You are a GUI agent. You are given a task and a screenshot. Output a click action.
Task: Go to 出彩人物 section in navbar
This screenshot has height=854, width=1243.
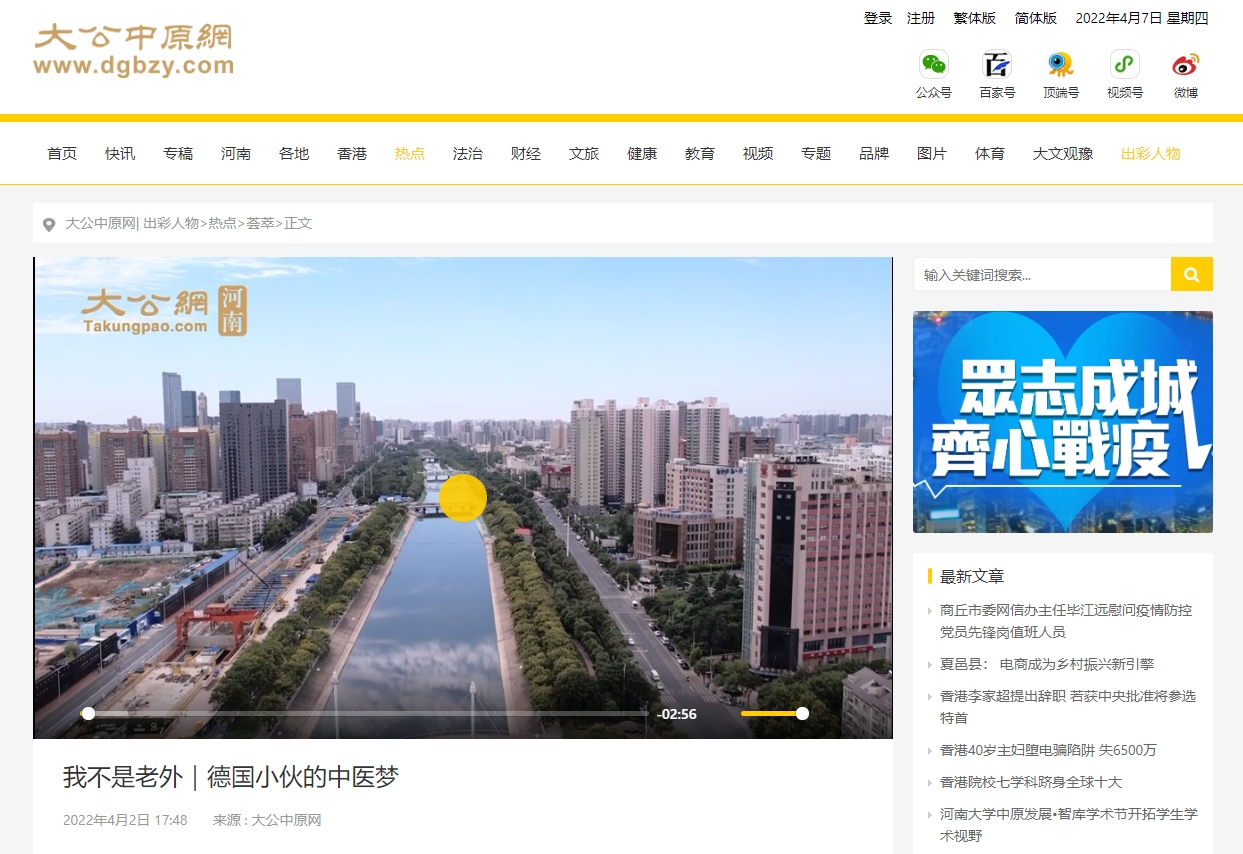[x=1150, y=154]
